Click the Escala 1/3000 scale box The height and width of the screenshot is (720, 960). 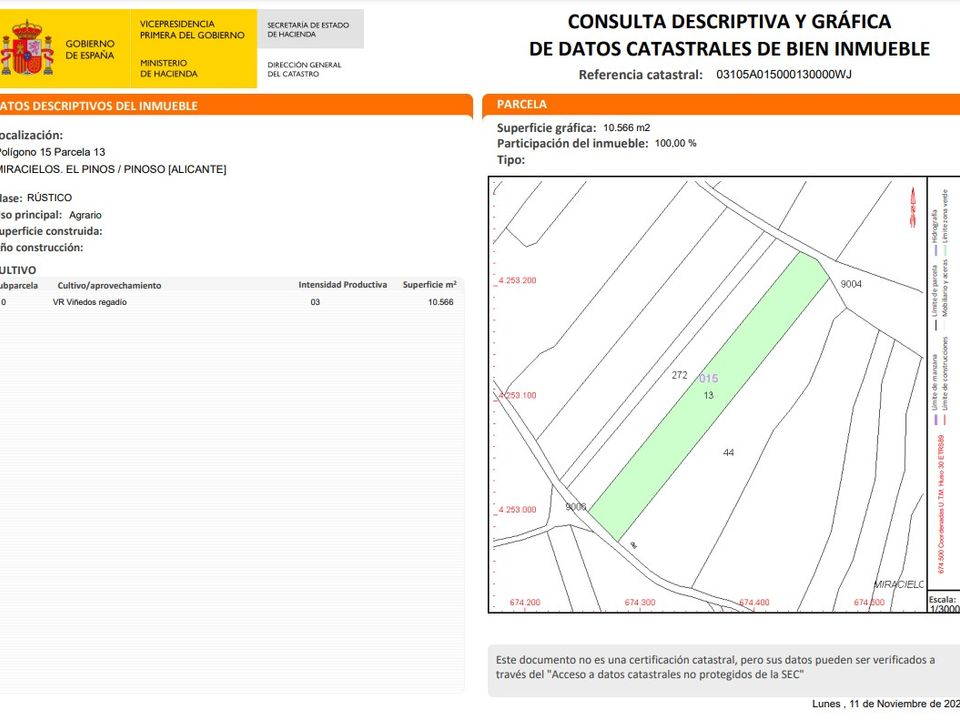click(943, 604)
